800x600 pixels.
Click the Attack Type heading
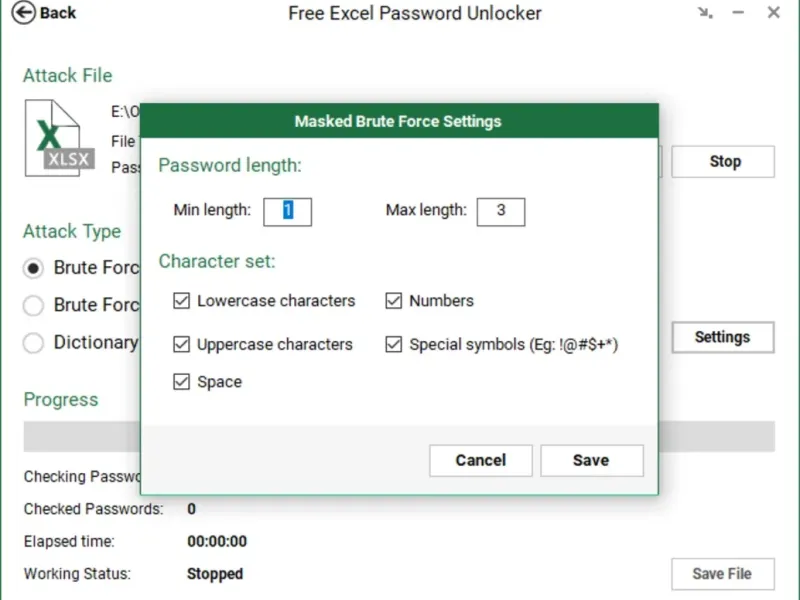(72, 231)
